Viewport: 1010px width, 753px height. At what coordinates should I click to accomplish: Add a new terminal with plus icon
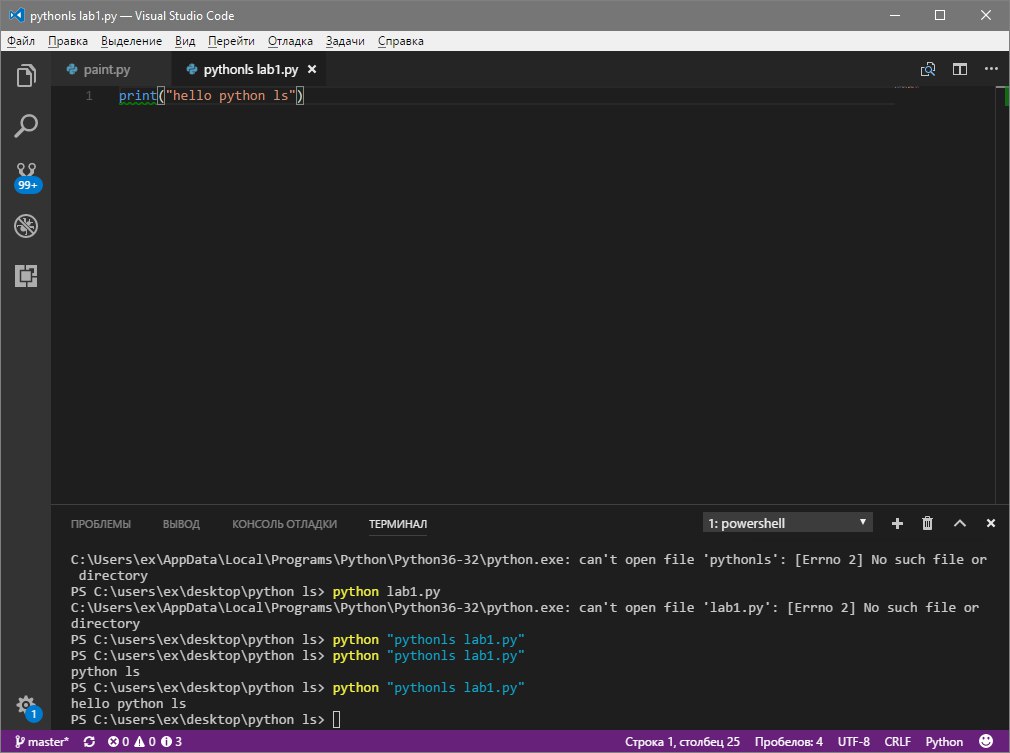tap(897, 523)
